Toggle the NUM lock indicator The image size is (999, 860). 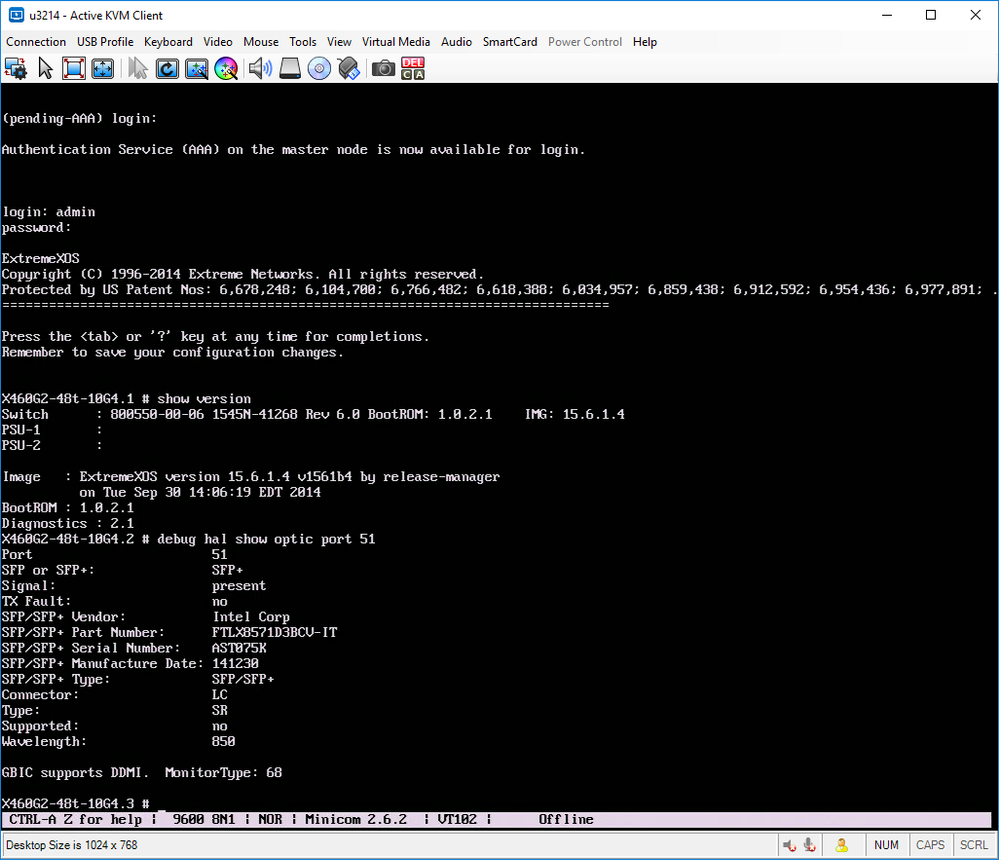(886, 845)
